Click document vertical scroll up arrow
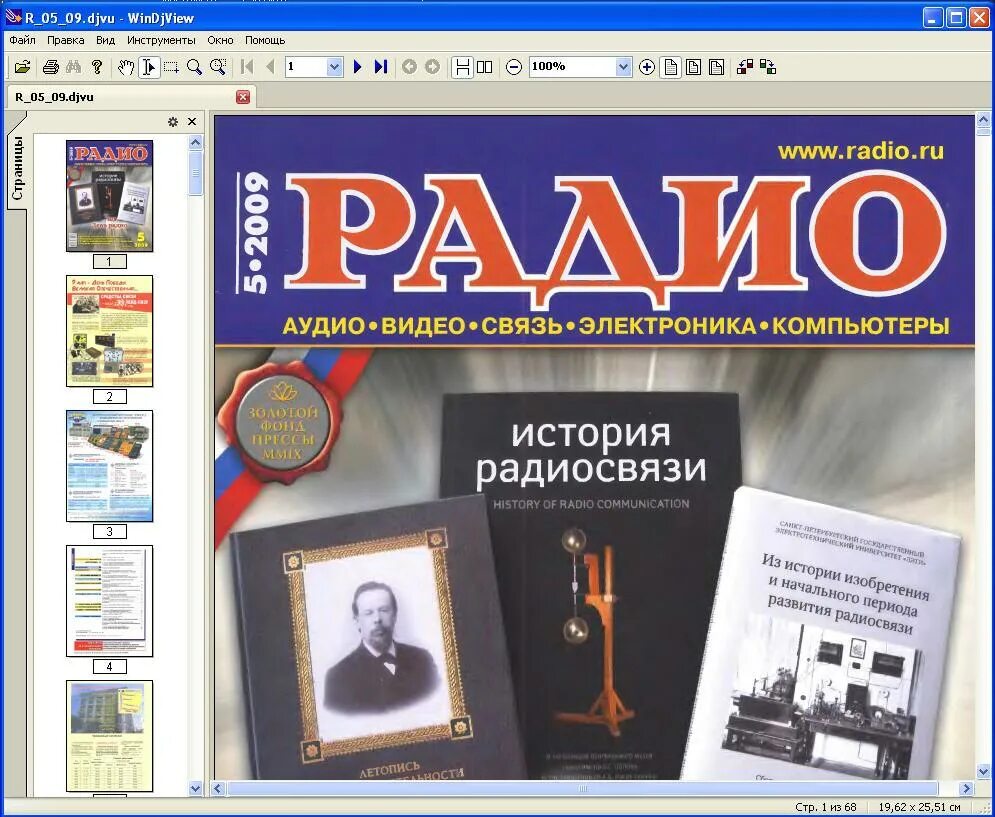Screen dimensions: 995x817 coord(984,119)
